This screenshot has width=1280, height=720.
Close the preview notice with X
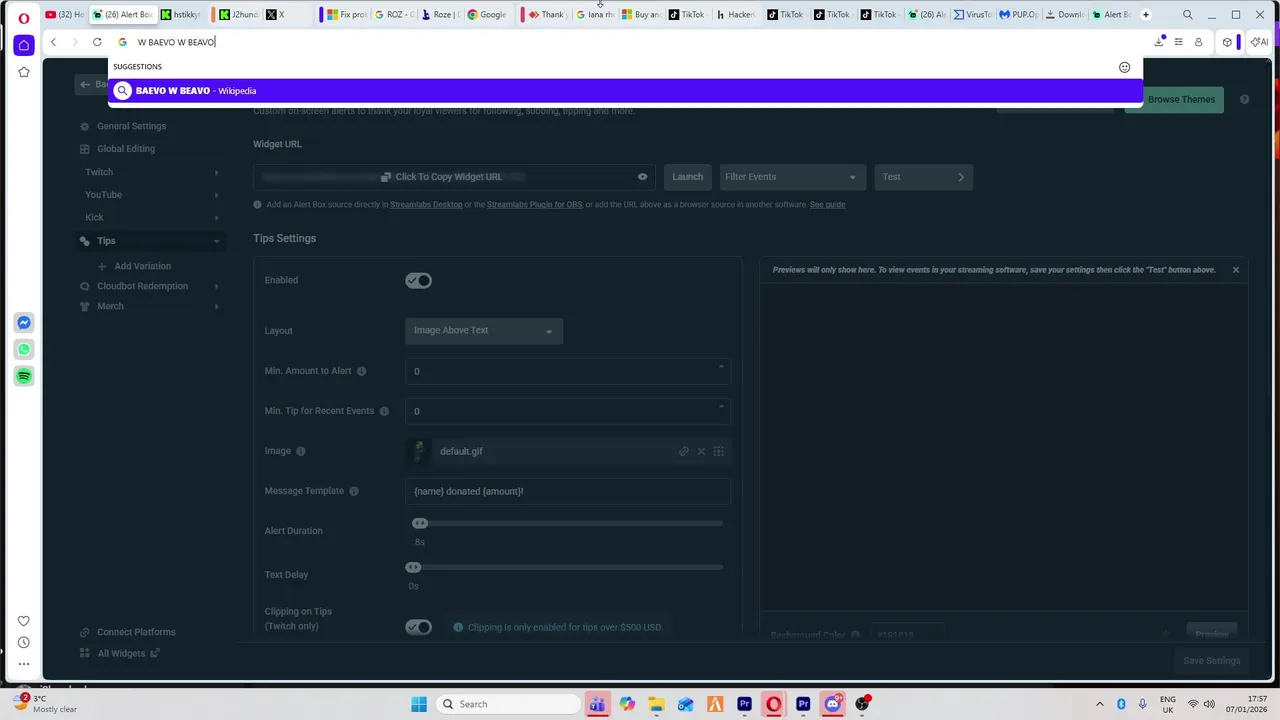point(1235,270)
